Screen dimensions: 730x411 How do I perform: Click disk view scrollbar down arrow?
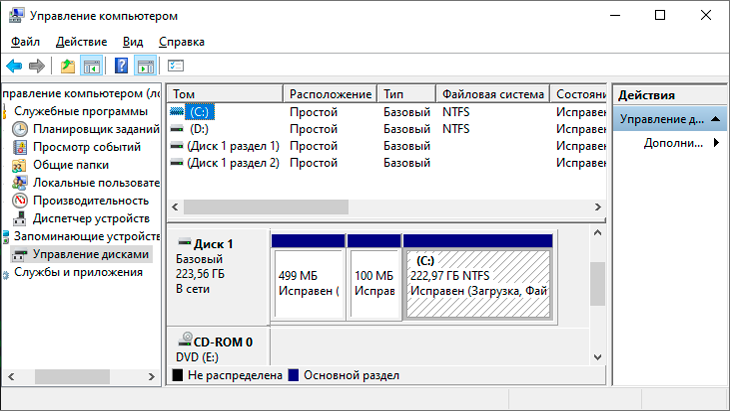(598, 357)
